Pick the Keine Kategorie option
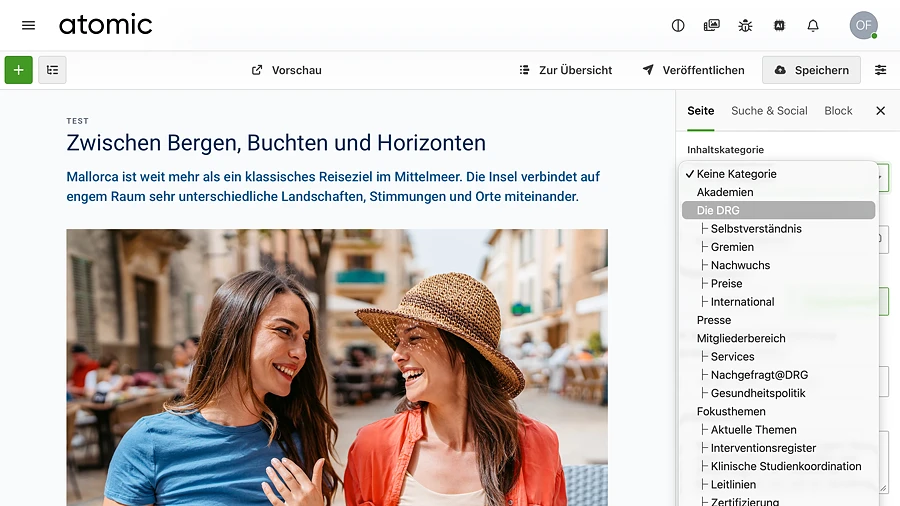The height and width of the screenshot is (506, 900). 736,174
